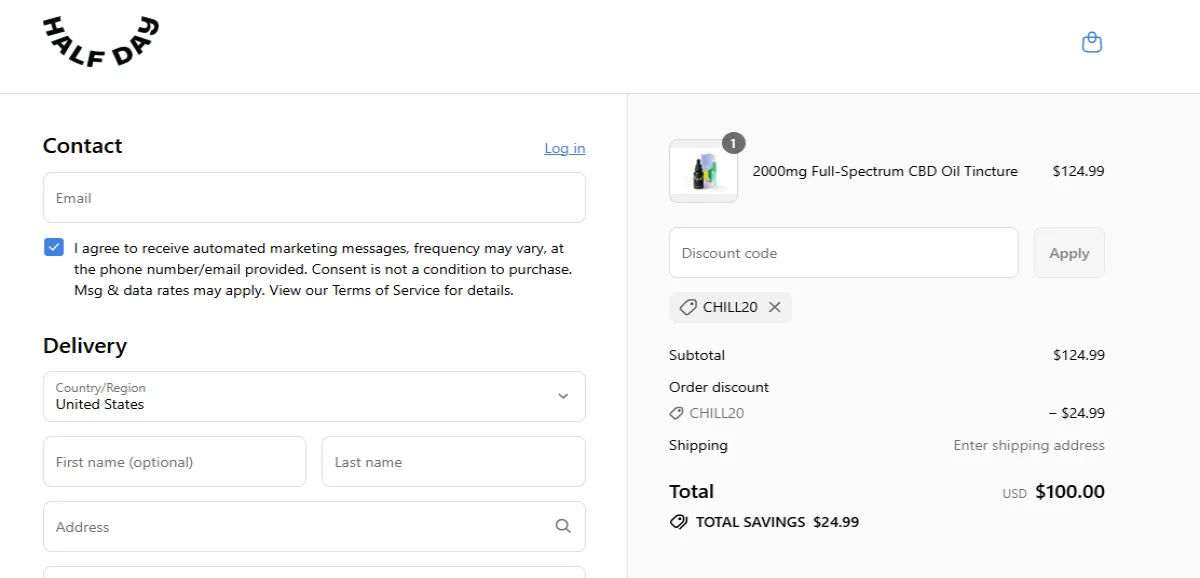Expand the United States country selector
Image resolution: width=1200 pixels, height=578 pixels.
coord(314,396)
